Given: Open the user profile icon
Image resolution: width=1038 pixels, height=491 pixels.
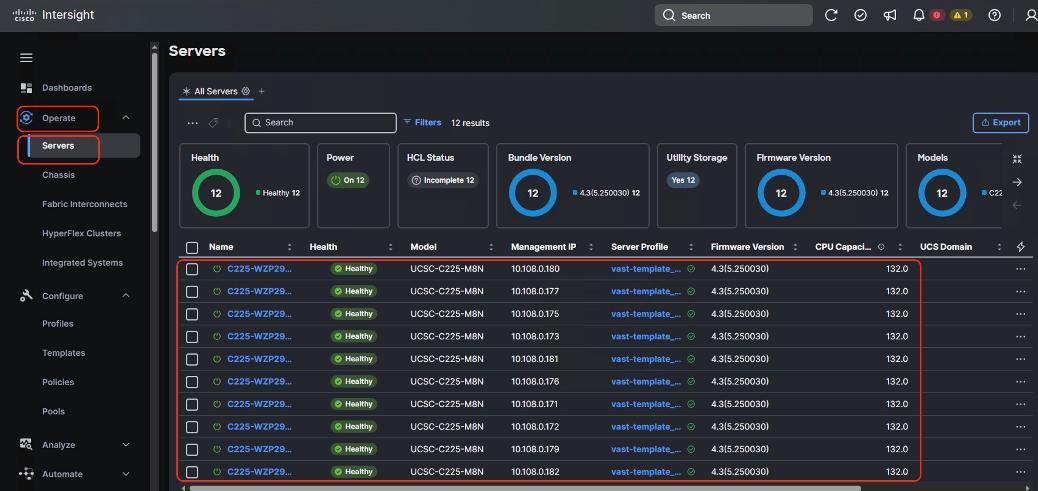Looking at the screenshot, I should (1031, 15).
